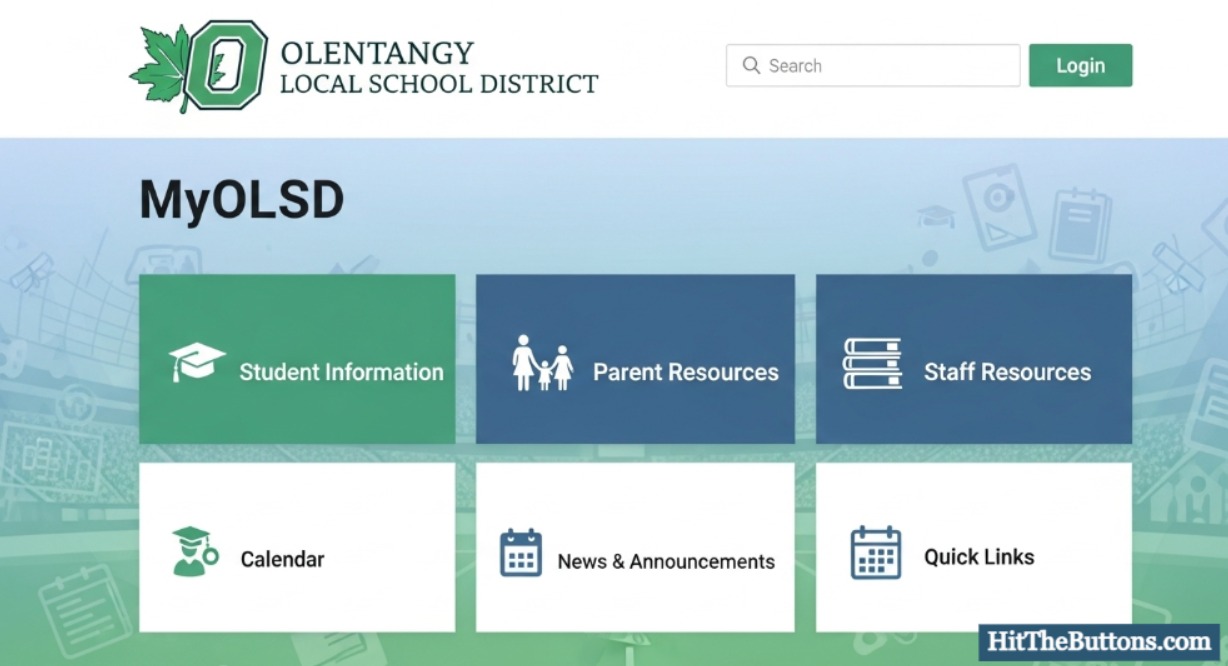Click the graduation cap icon on the green tile

pos(197,360)
